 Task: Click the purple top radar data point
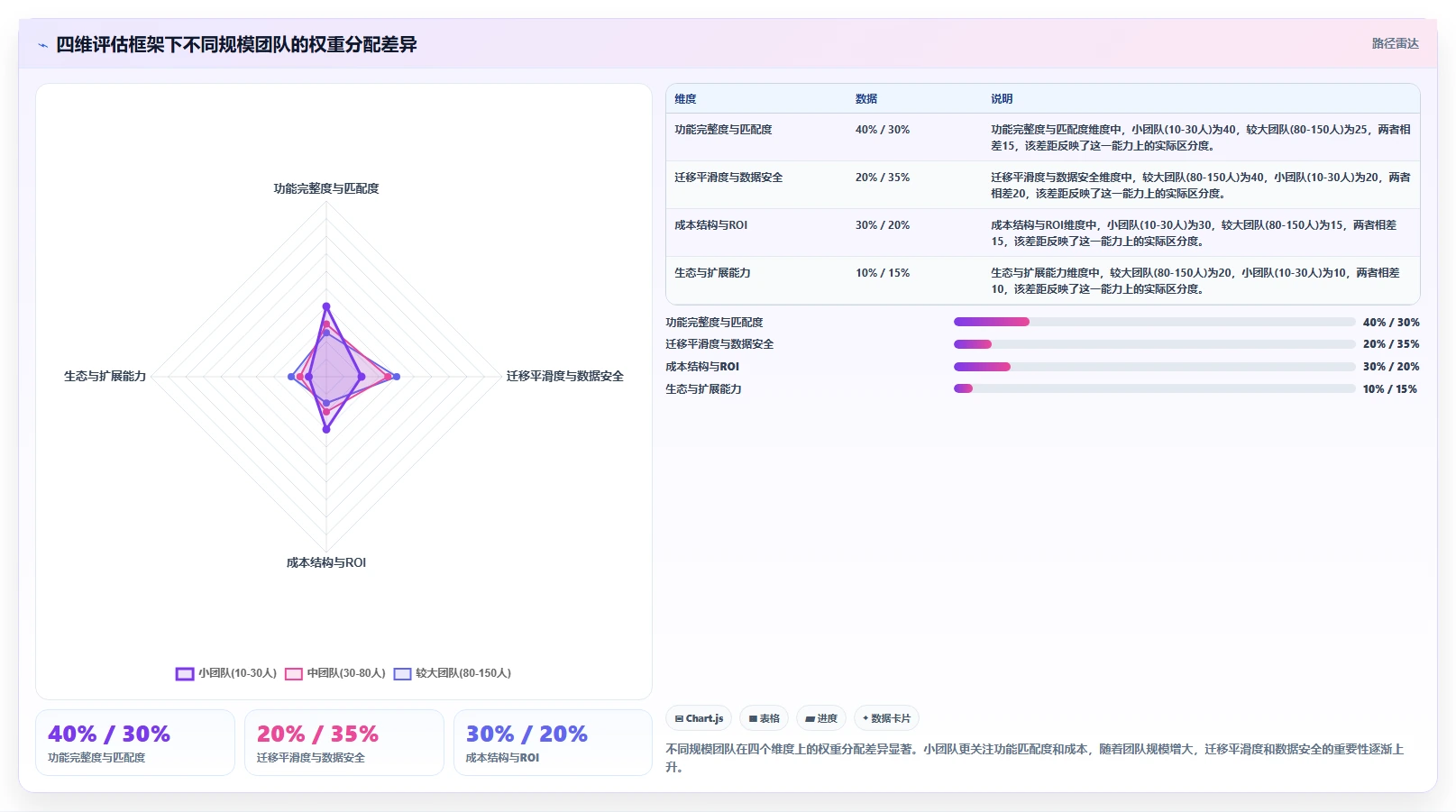[x=326, y=306]
